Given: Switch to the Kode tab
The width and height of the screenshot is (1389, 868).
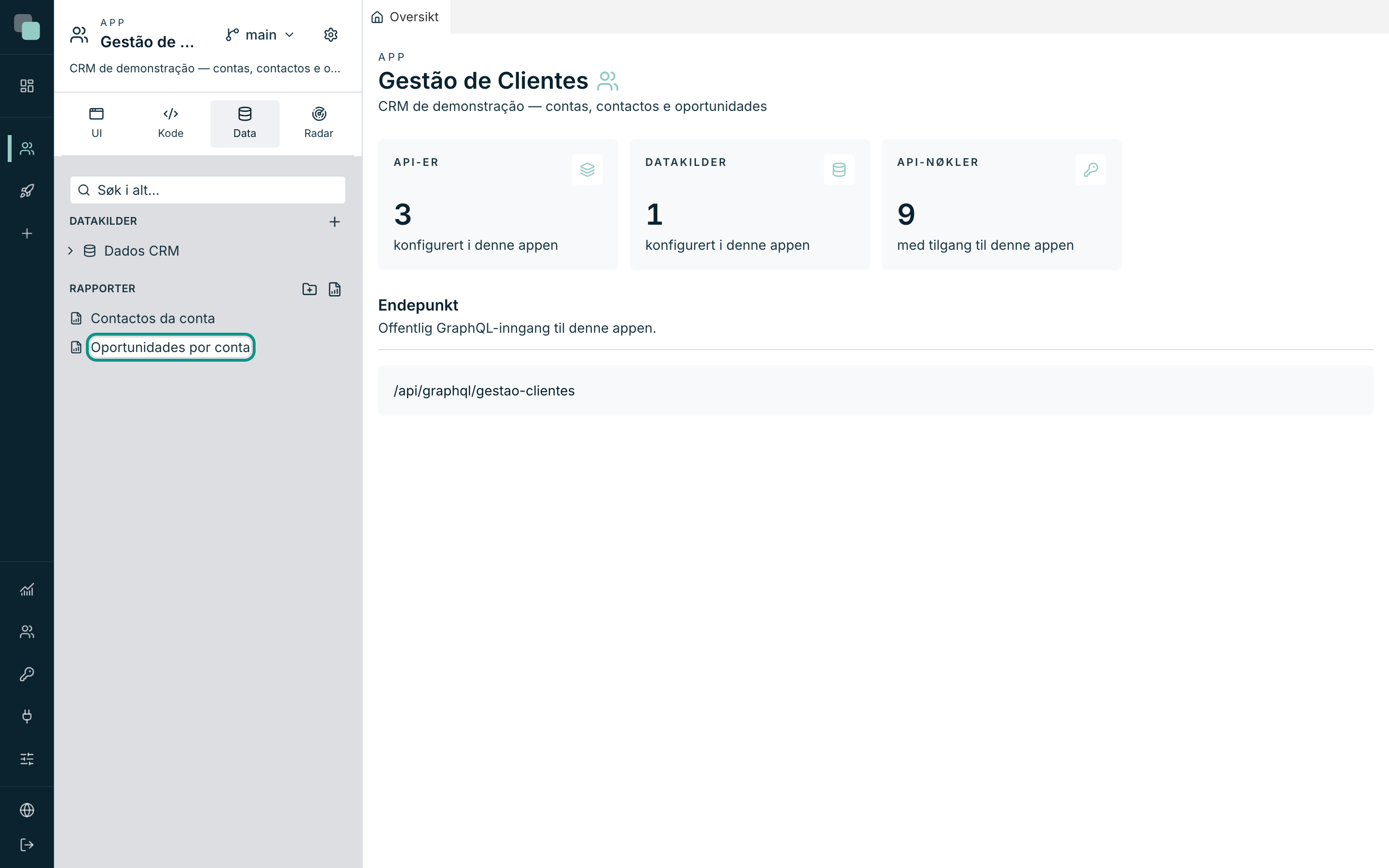Looking at the screenshot, I should [170, 123].
